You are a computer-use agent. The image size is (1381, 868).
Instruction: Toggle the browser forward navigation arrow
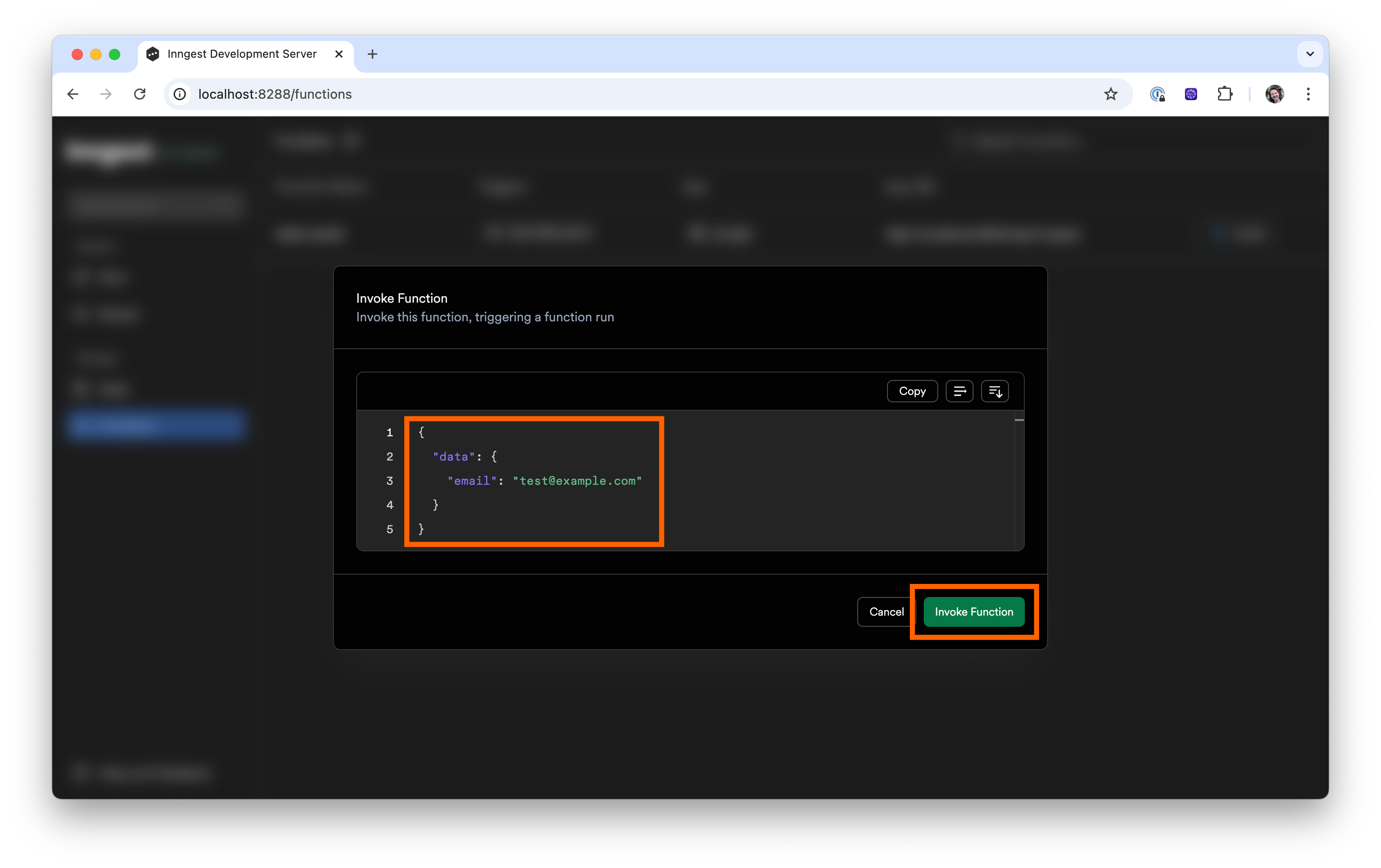click(x=106, y=94)
